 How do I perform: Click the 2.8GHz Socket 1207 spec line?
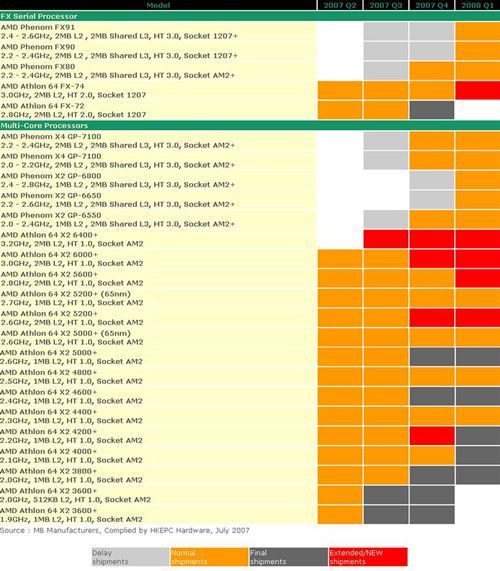click(x=73, y=115)
